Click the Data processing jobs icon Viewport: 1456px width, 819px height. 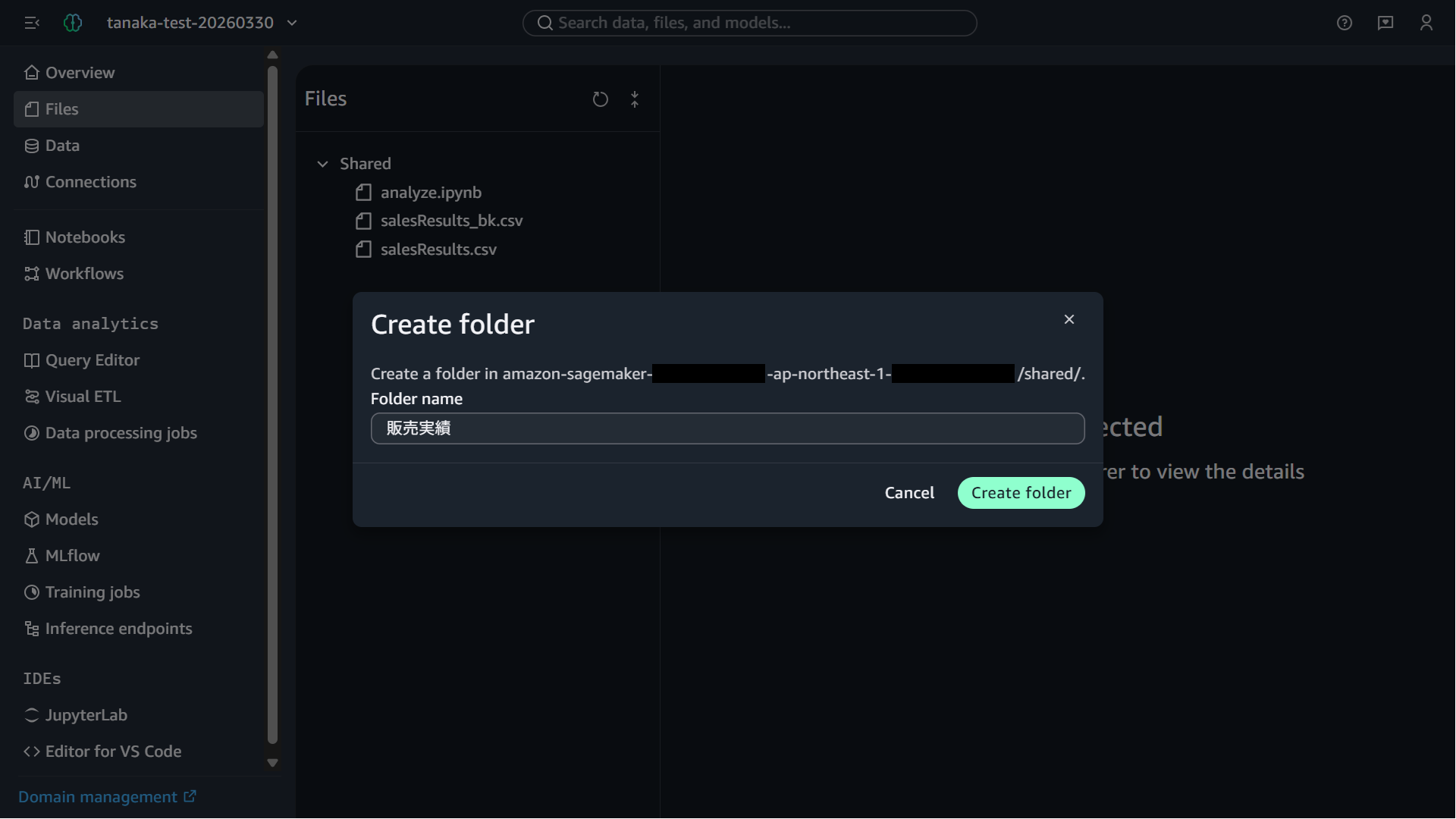coord(31,433)
